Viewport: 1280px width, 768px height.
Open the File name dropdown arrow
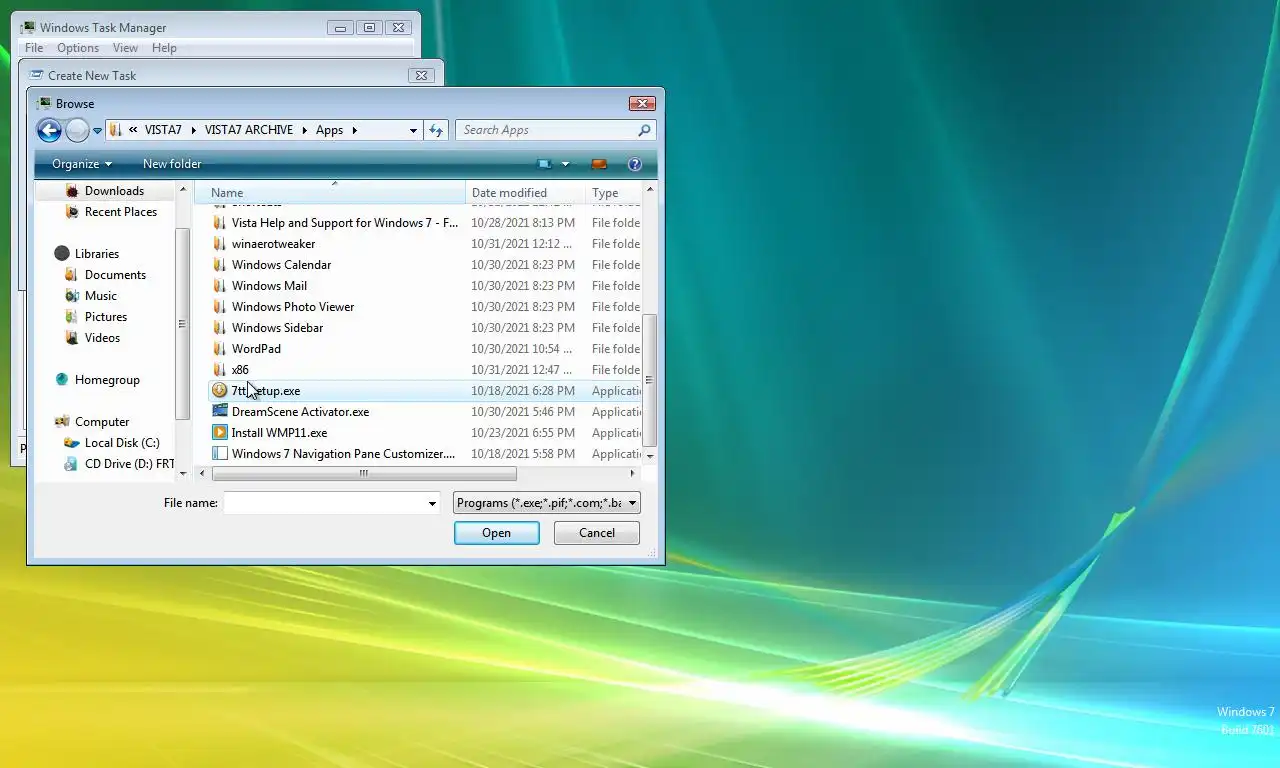click(x=432, y=503)
